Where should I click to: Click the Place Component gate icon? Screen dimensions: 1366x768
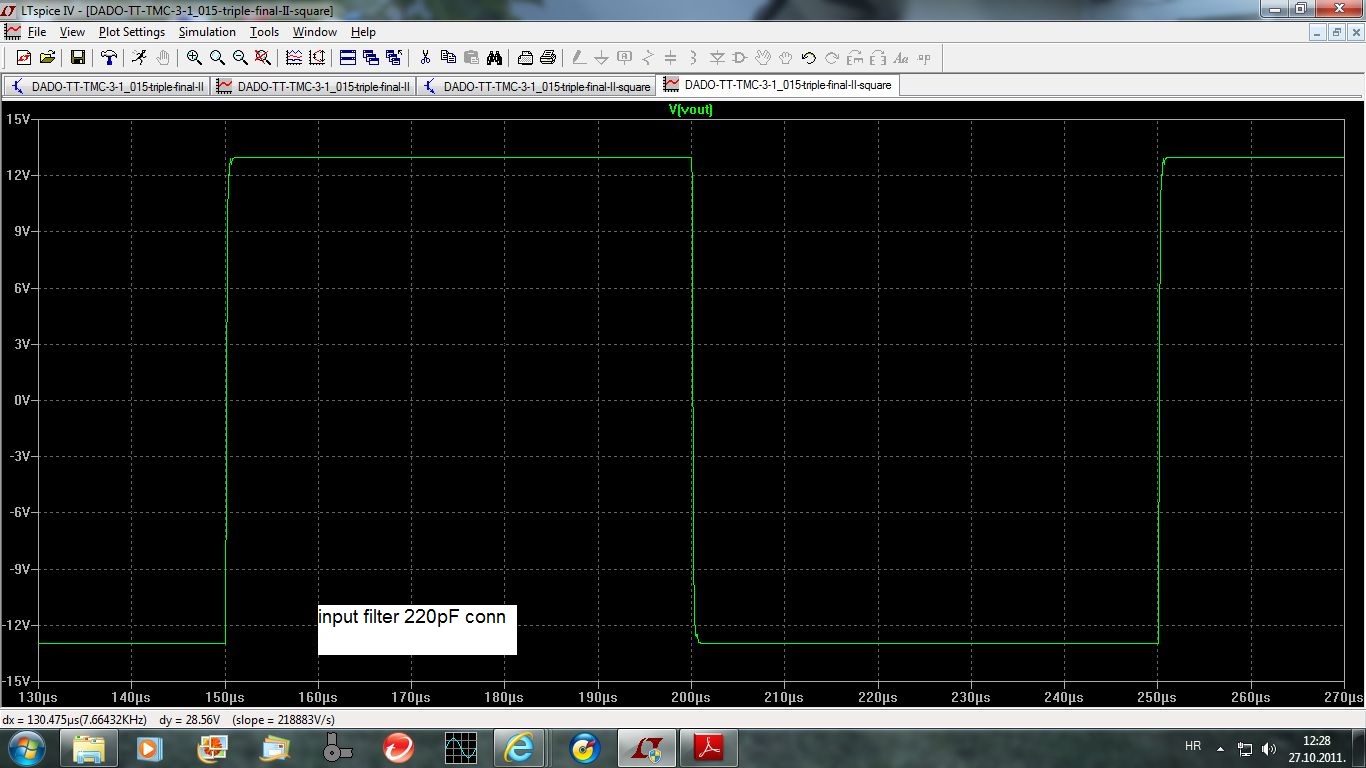tap(740, 58)
